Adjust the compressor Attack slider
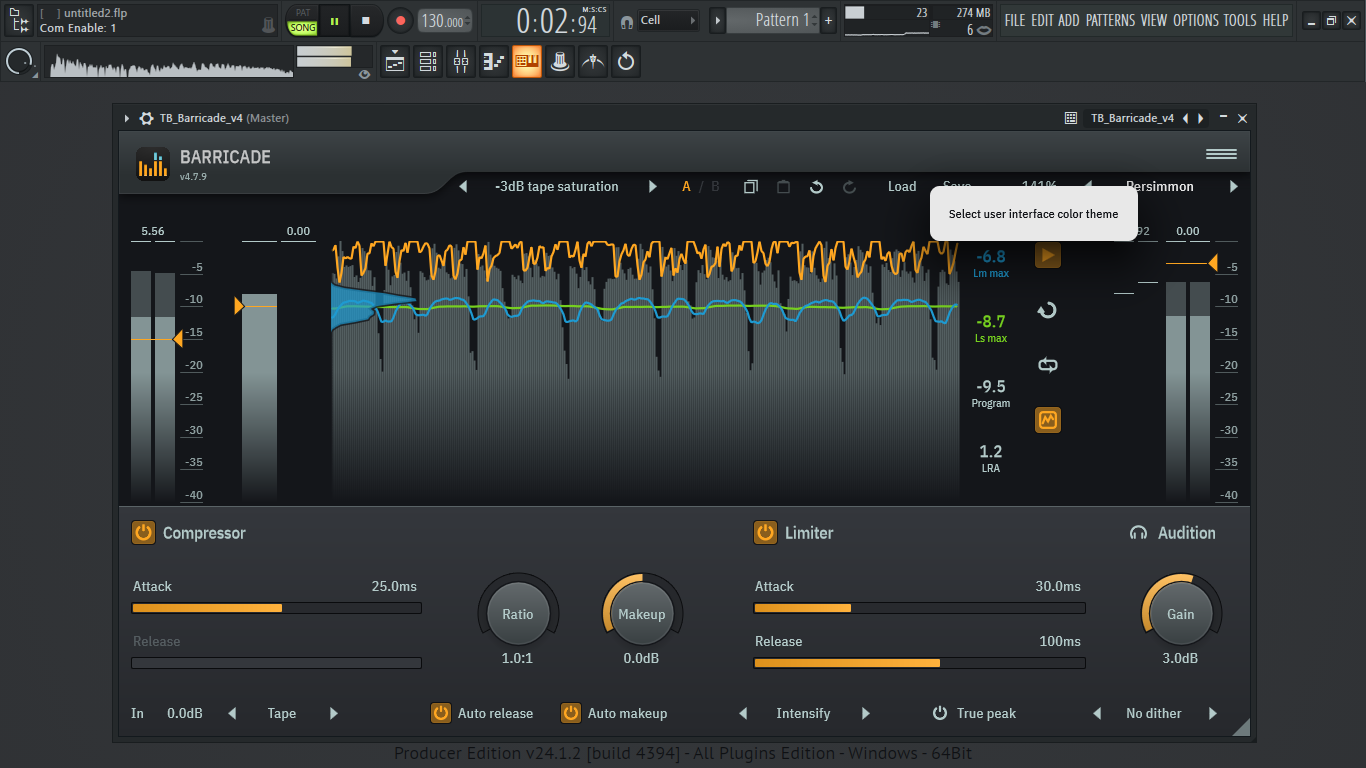 click(277, 608)
